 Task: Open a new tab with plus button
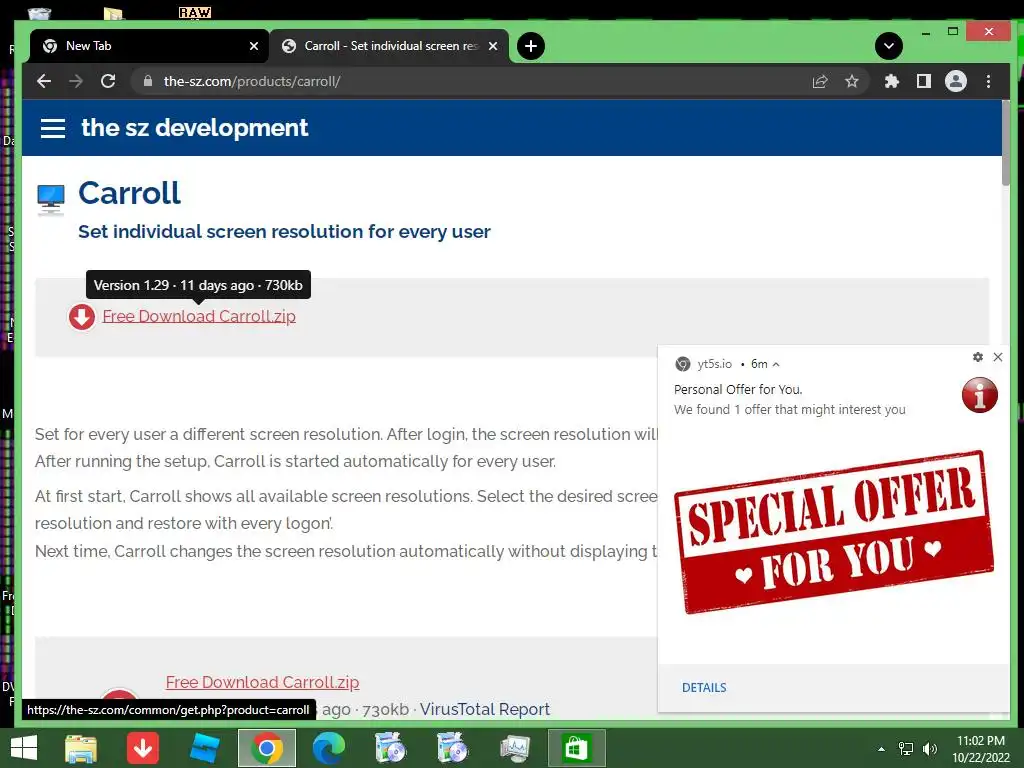531,46
